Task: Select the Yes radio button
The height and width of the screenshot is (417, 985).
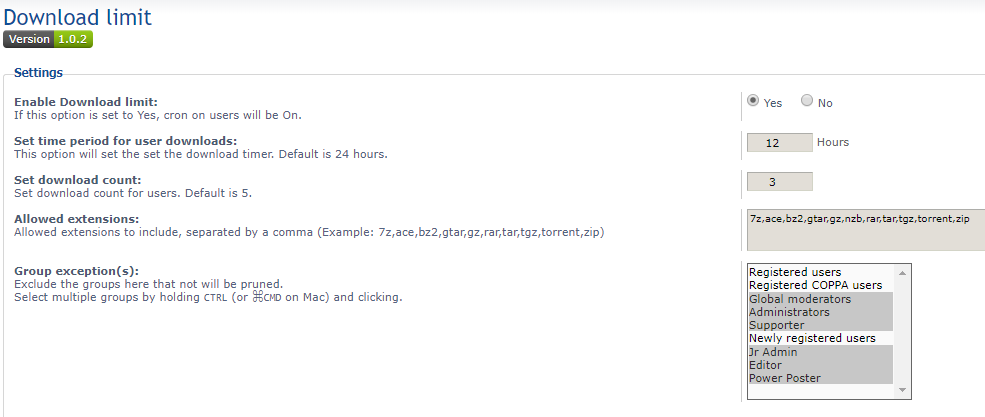Action: click(x=753, y=101)
